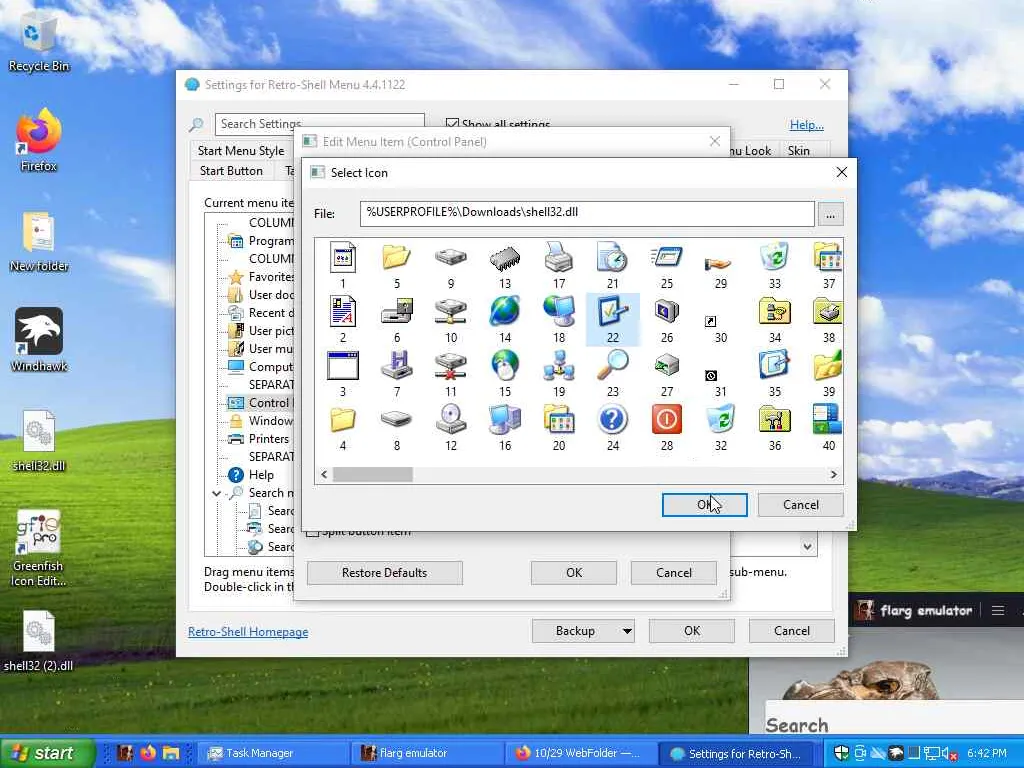Switch to Start Button tab
The image size is (1024, 768).
pyautogui.click(x=231, y=171)
